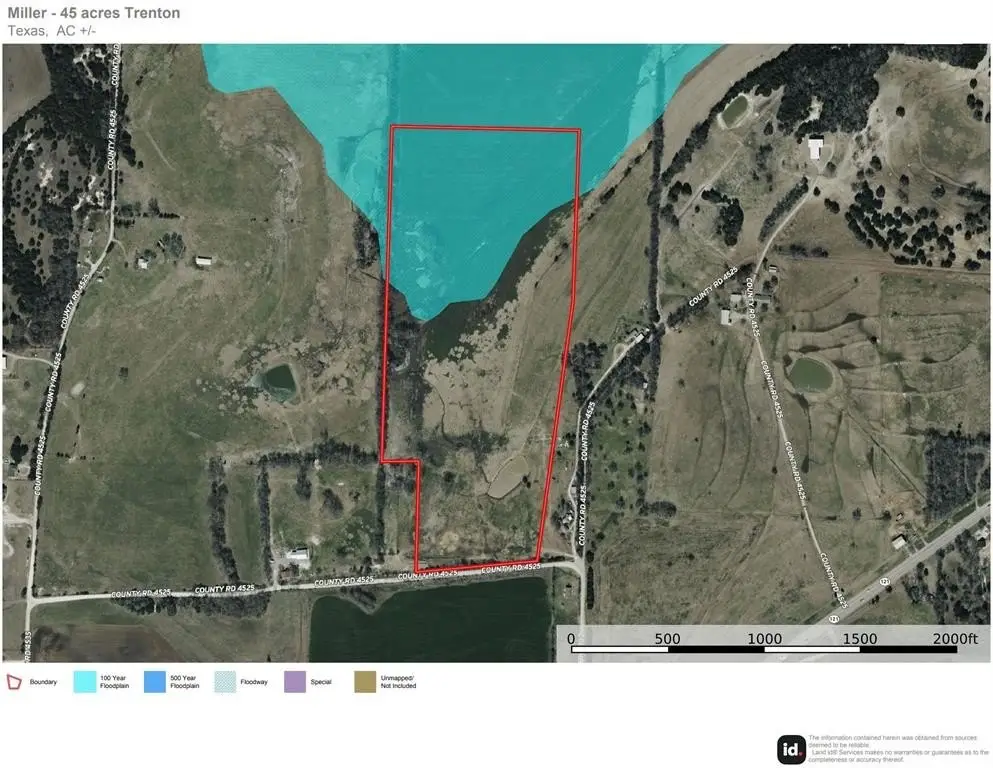Click the 1000 mark on scale bar
Viewport: 993px width, 768px height.
point(765,638)
